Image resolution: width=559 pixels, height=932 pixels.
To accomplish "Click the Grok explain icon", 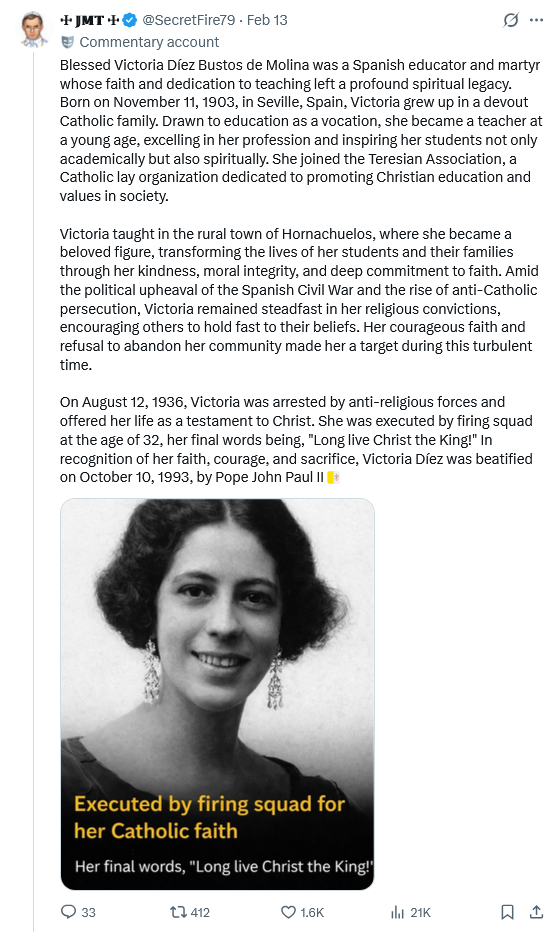I will point(511,20).
